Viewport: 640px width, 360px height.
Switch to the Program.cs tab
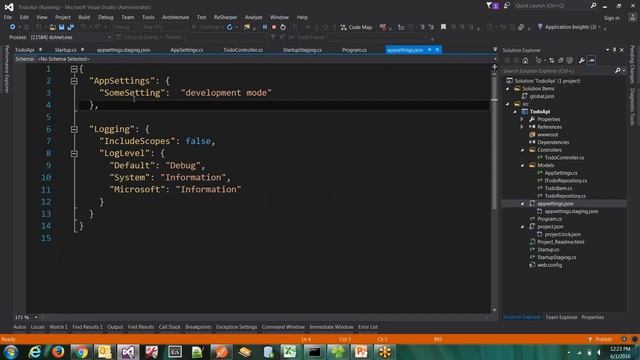354,50
